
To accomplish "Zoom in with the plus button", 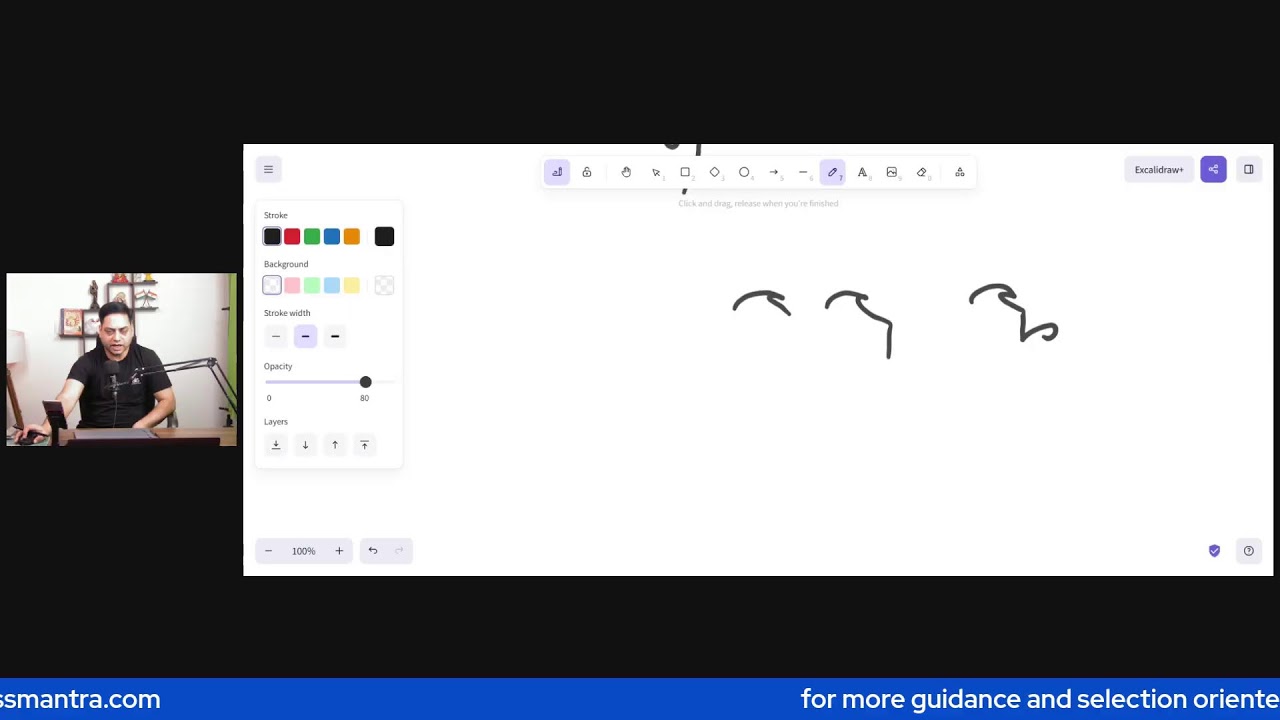I will click(339, 551).
